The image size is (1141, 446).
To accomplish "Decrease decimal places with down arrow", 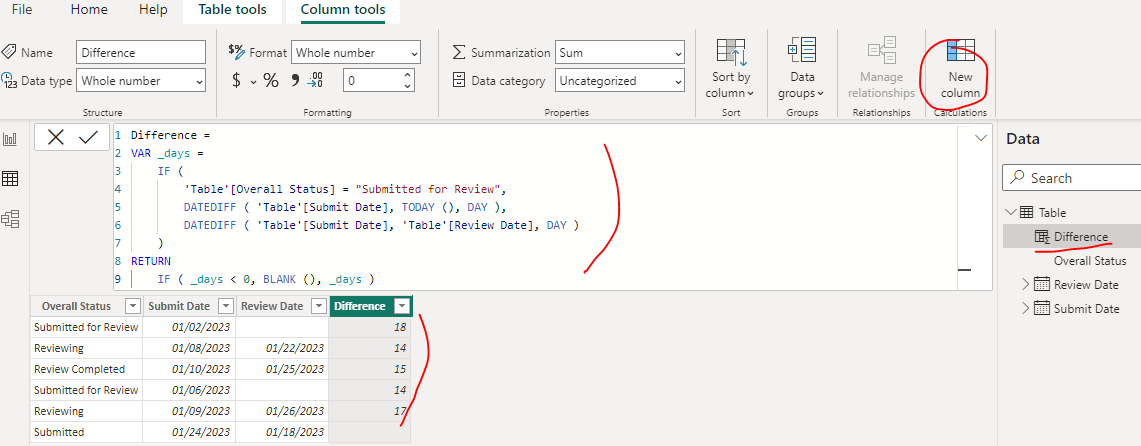I will pyautogui.click(x=407, y=87).
